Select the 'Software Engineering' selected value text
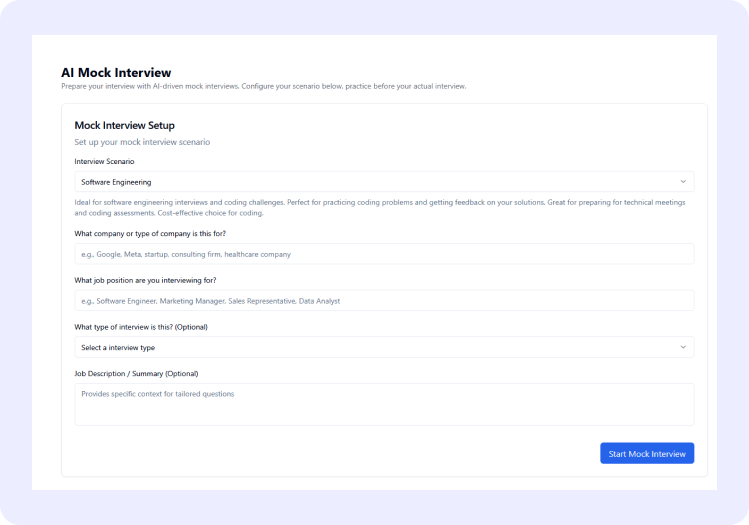 (116, 182)
